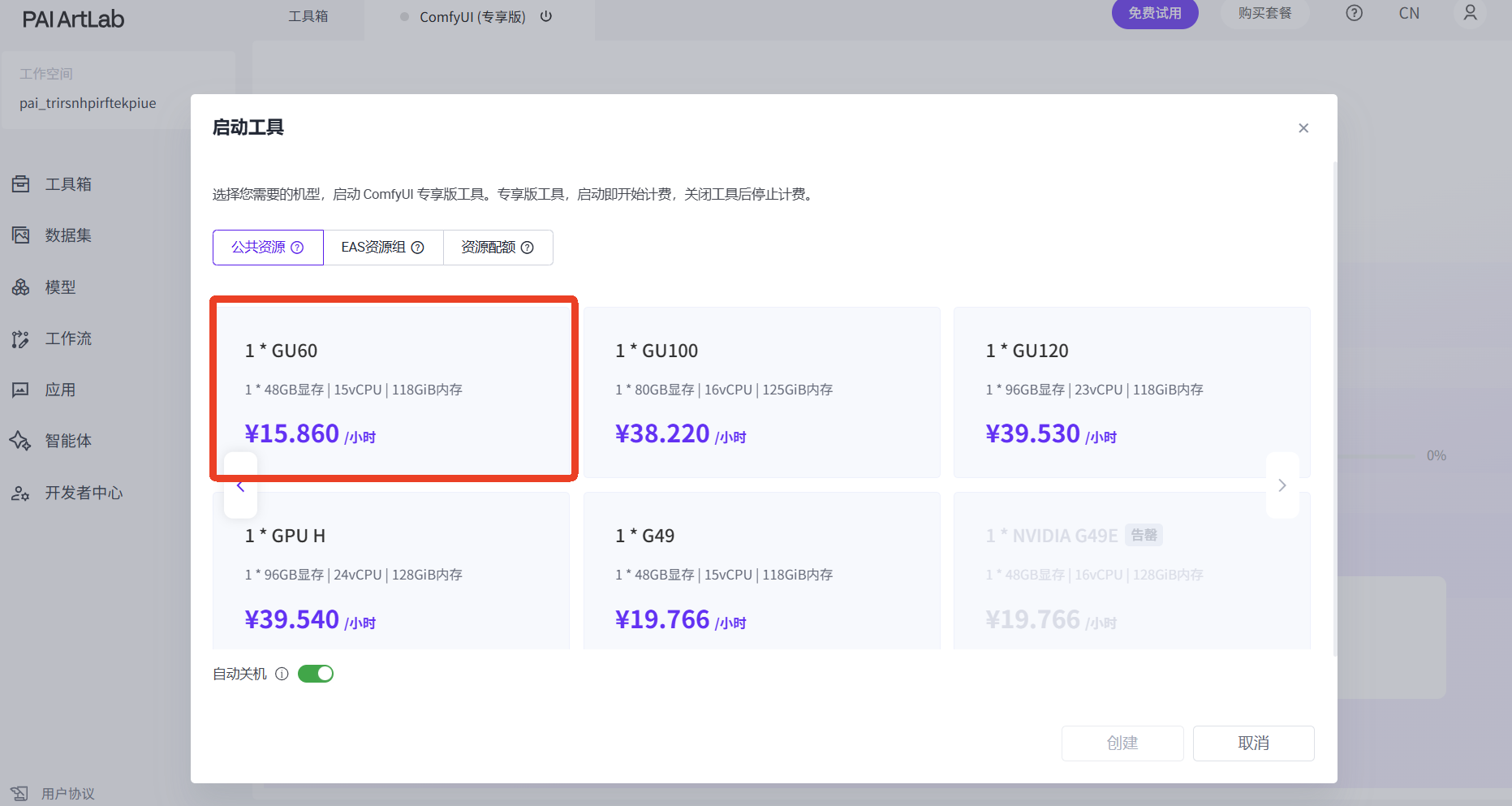The height and width of the screenshot is (806, 1512).
Task: Select the EAS资源组 tab
Action: [383, 248]
